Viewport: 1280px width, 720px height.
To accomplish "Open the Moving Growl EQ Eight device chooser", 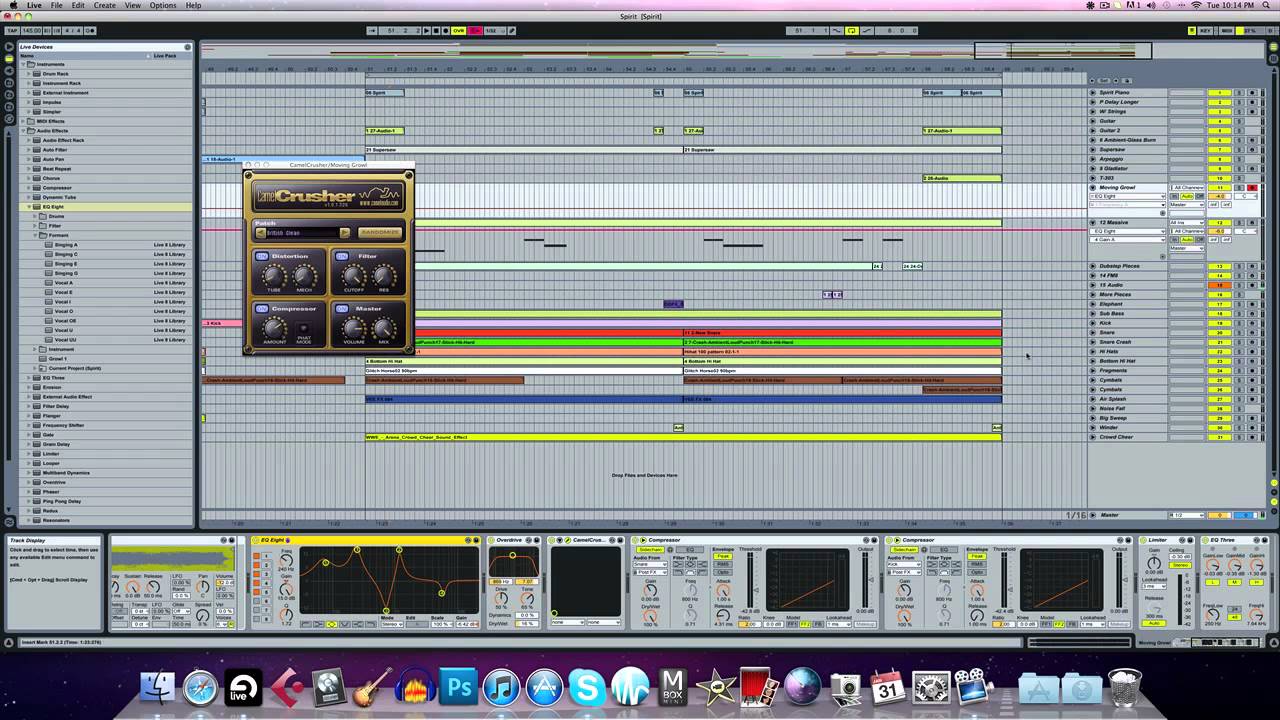I will pyautogui.click(x=1128, y=196).
